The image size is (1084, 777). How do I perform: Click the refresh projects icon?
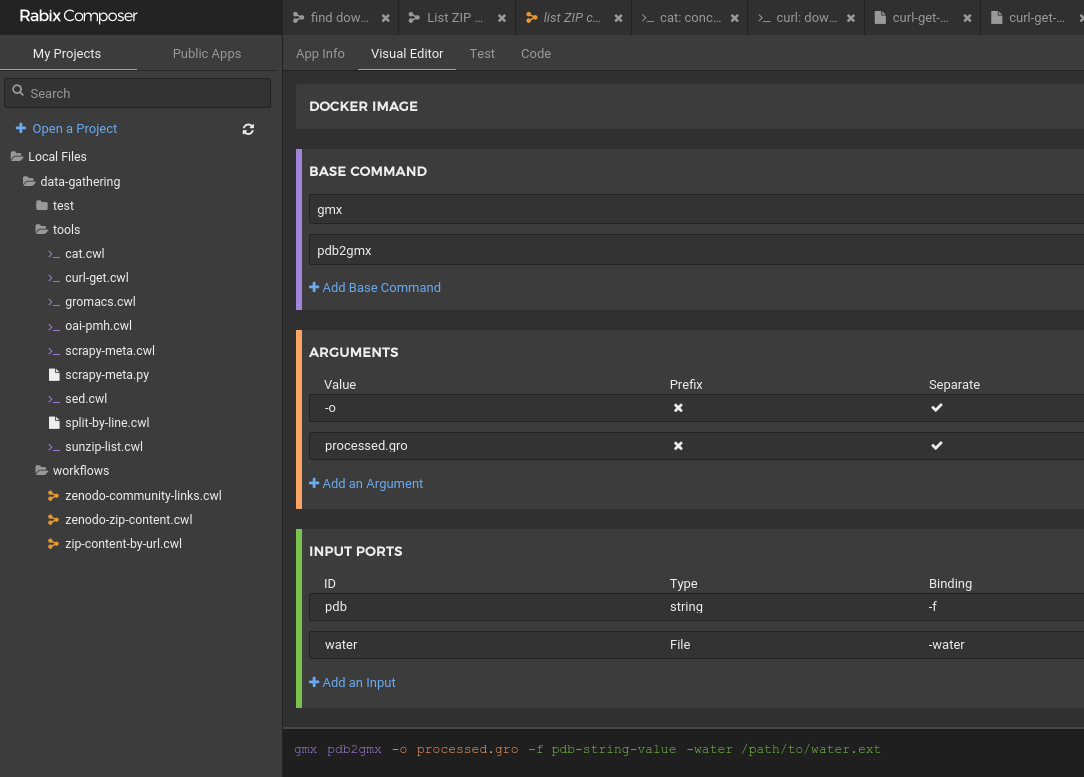coord(248,129)
